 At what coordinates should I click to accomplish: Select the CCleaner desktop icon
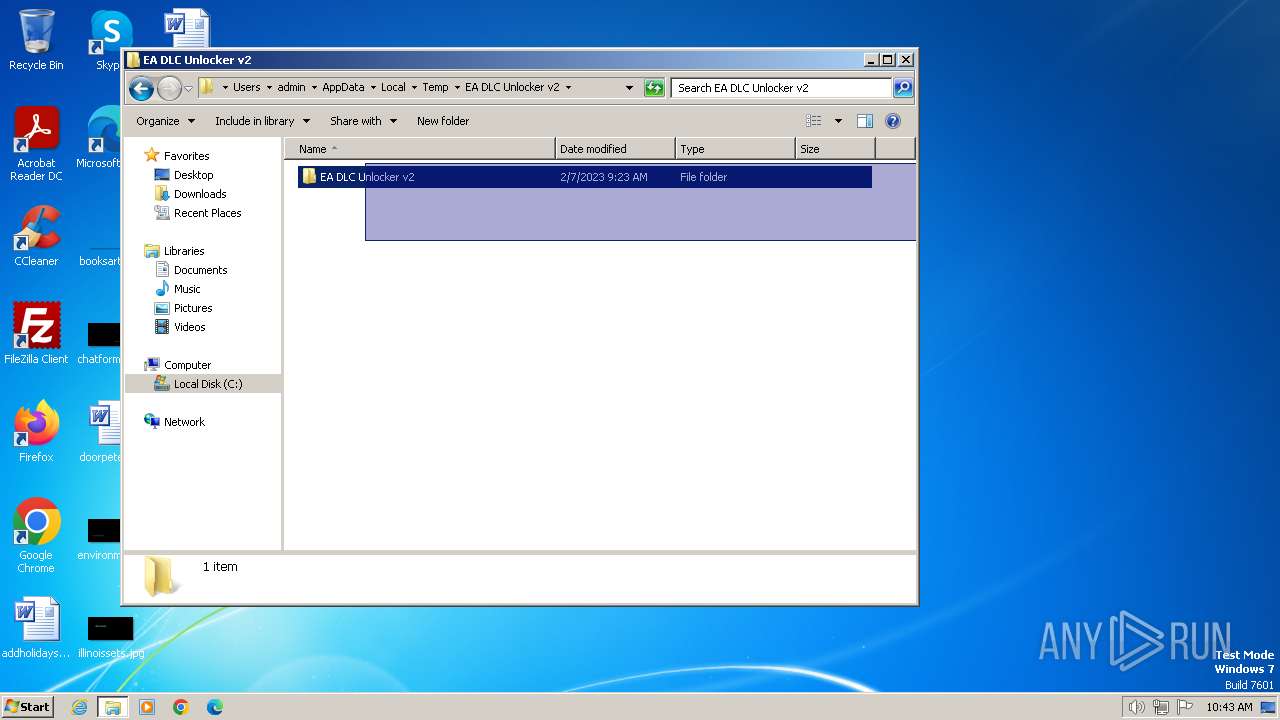click(36, 236)
